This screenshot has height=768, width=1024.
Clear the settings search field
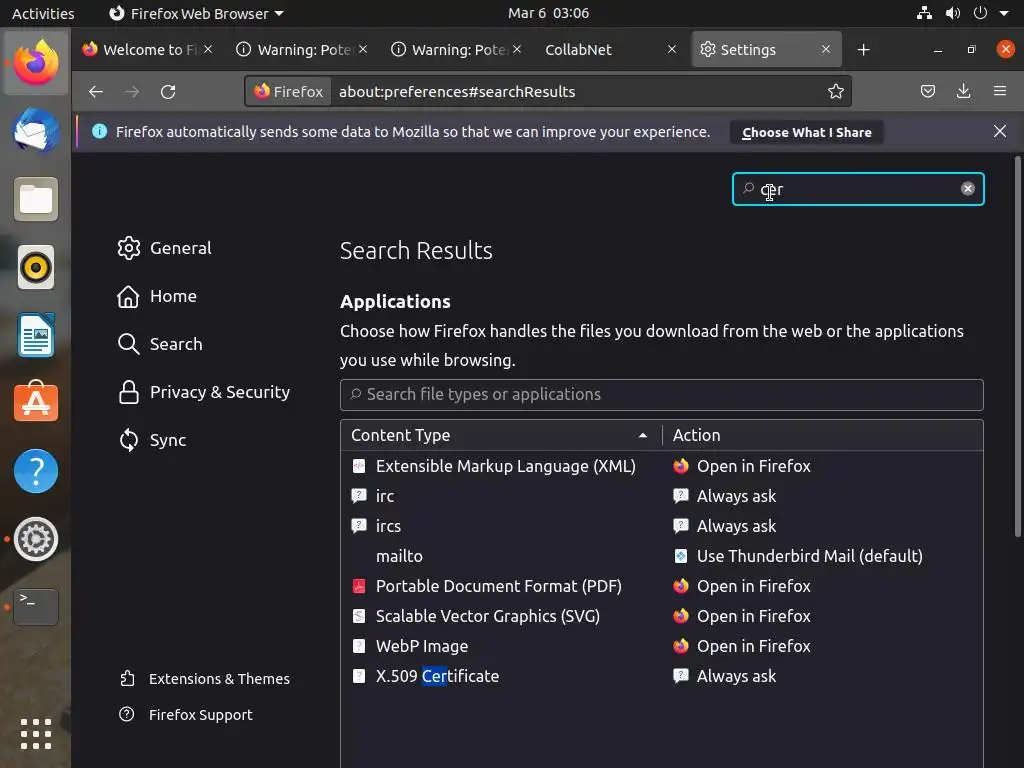[968, 189]
